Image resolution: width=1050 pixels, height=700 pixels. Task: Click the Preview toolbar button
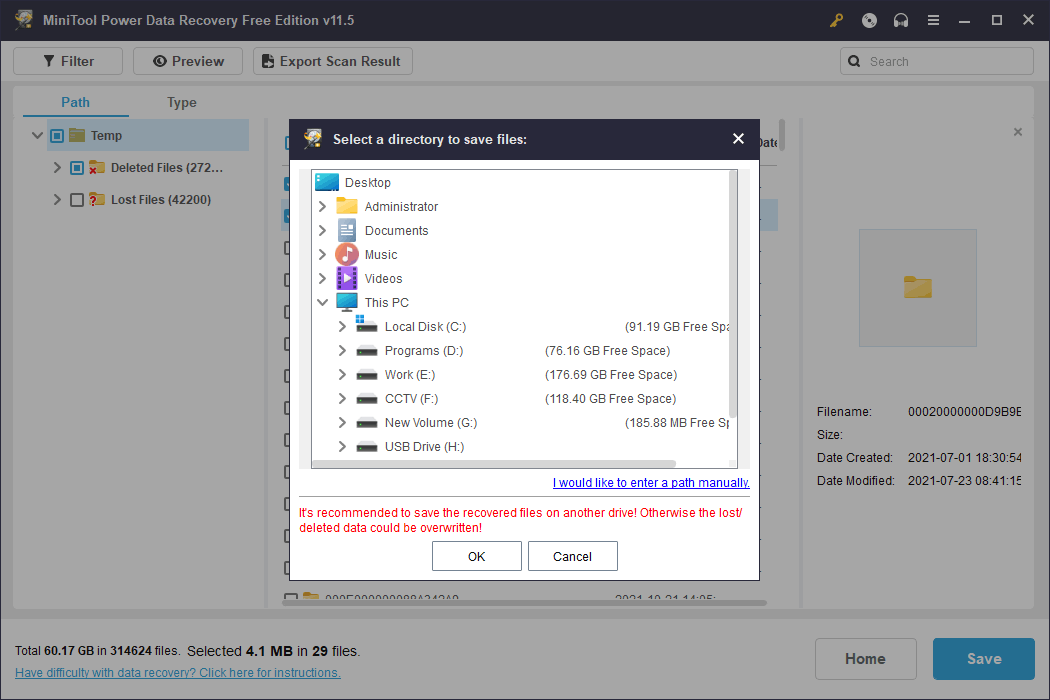click(x=188, y=61)
